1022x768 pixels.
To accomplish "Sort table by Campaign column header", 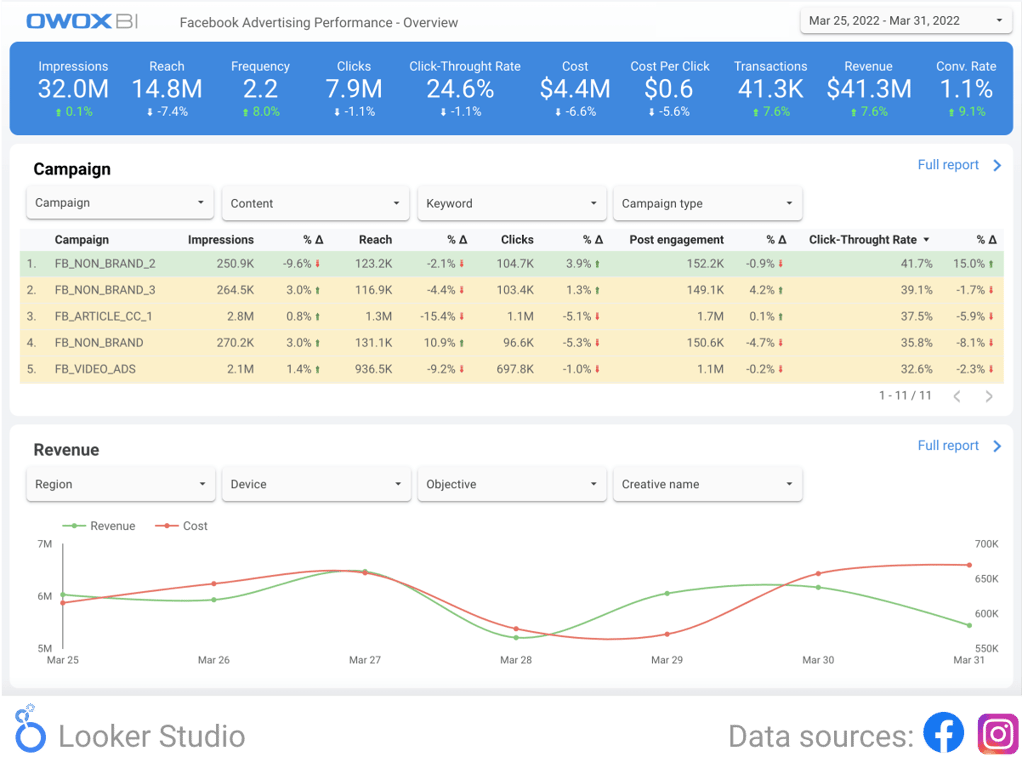I will [x=81, y=240].
